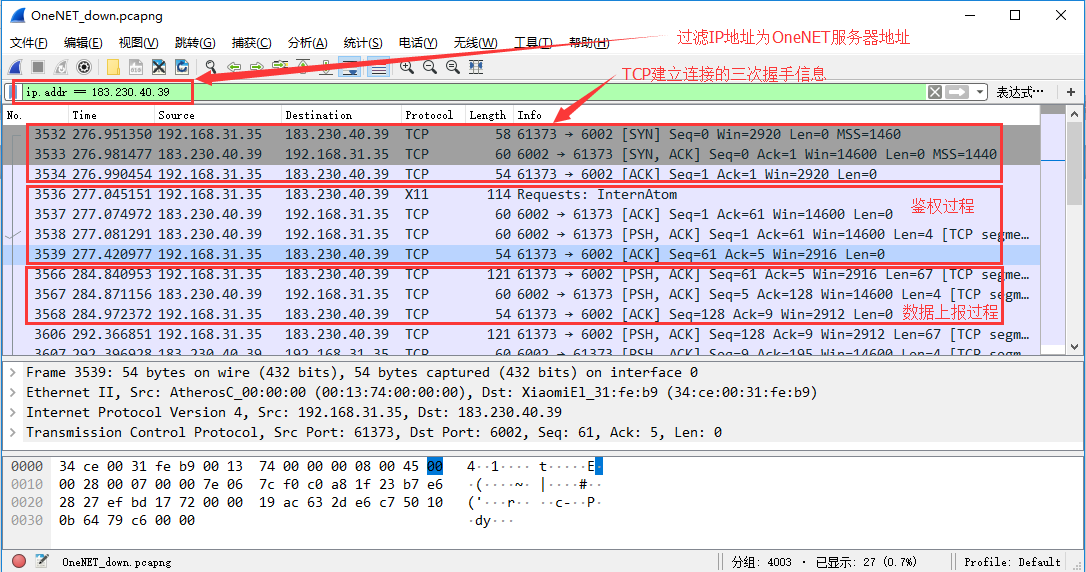Open a capture file
This screenshot has width=1086, height=572.
click(113, 67)
